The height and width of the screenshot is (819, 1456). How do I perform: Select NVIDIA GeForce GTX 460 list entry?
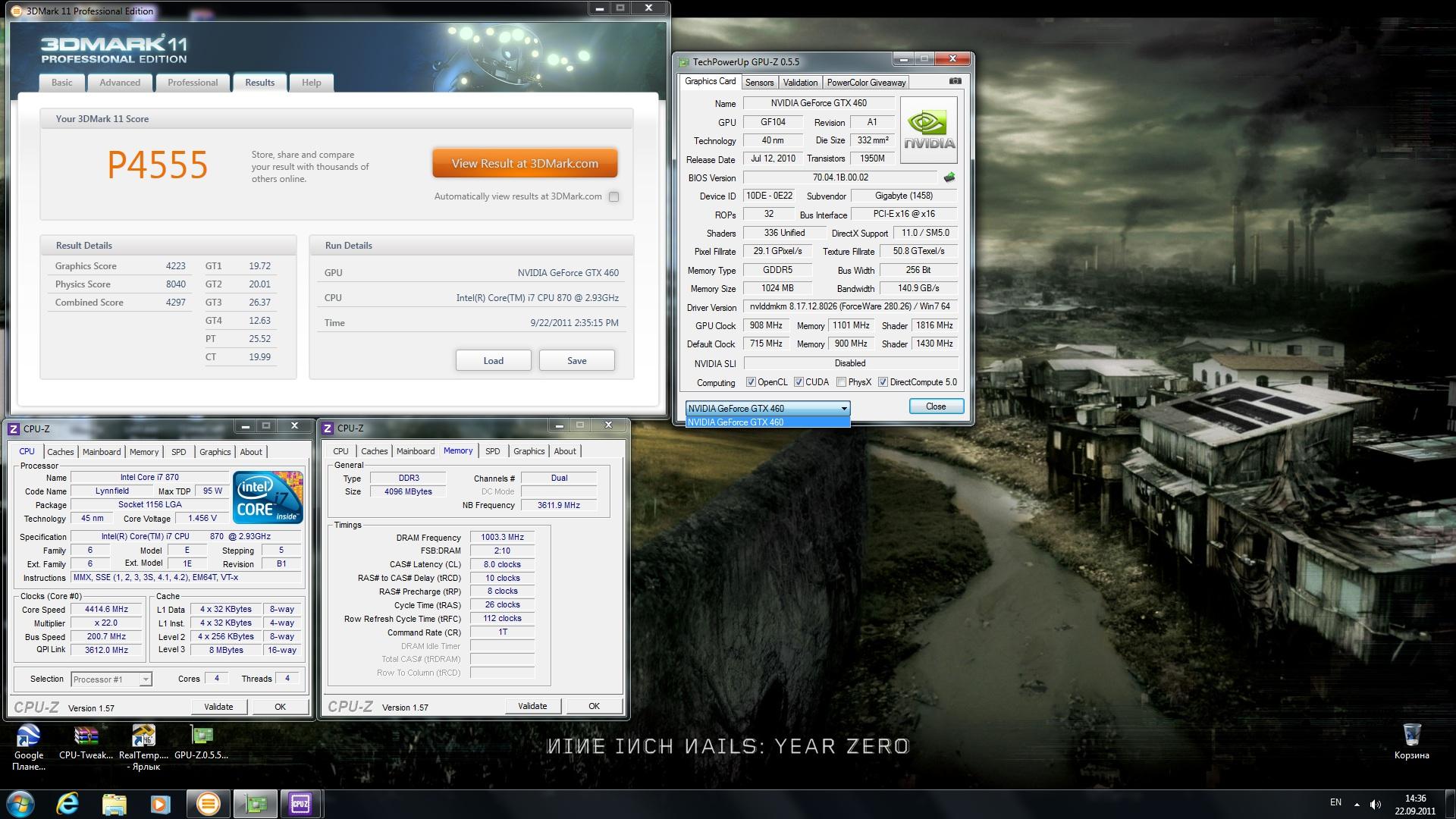point(767,422)
